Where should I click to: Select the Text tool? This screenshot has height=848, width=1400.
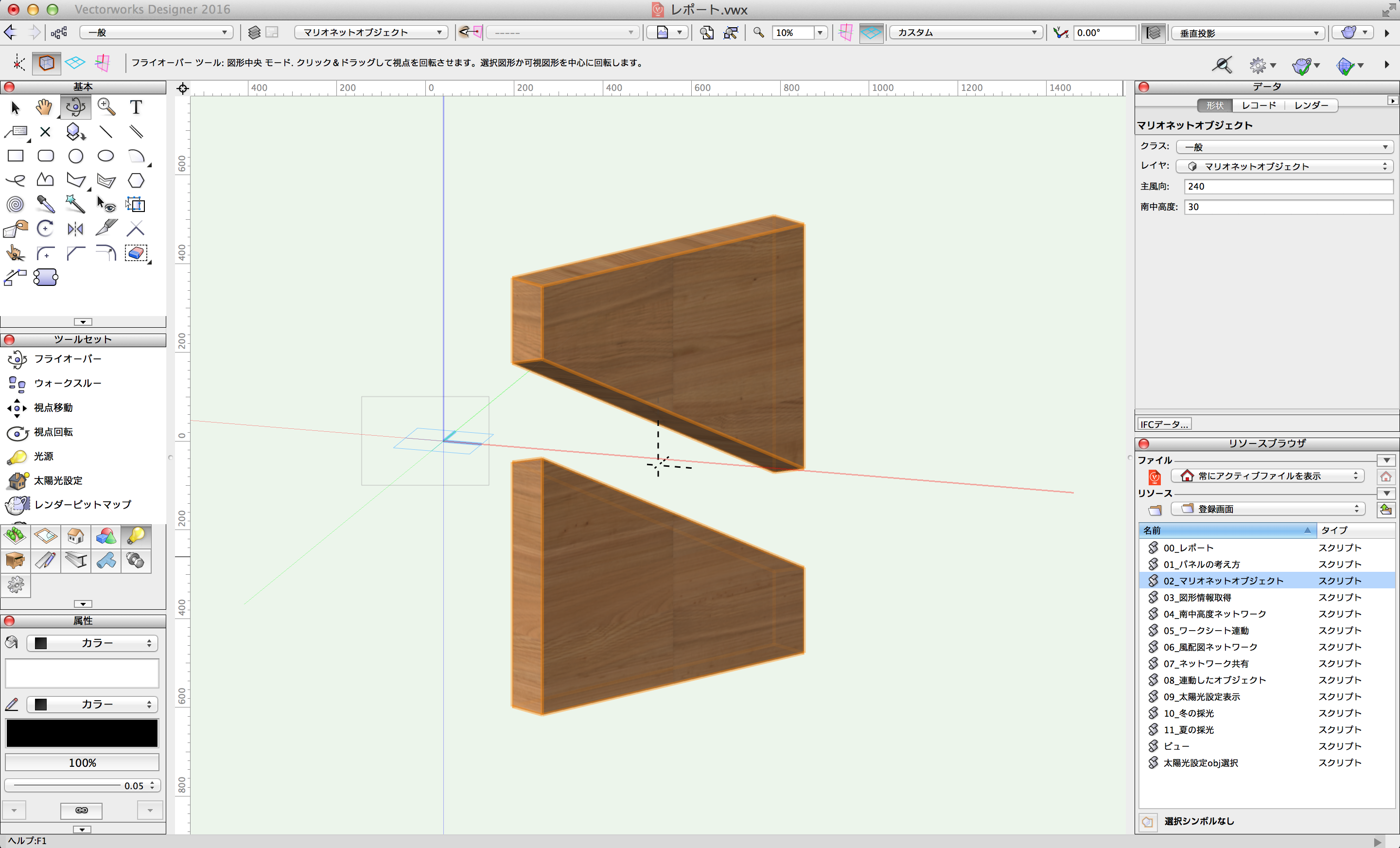click(x=136, y=107)
